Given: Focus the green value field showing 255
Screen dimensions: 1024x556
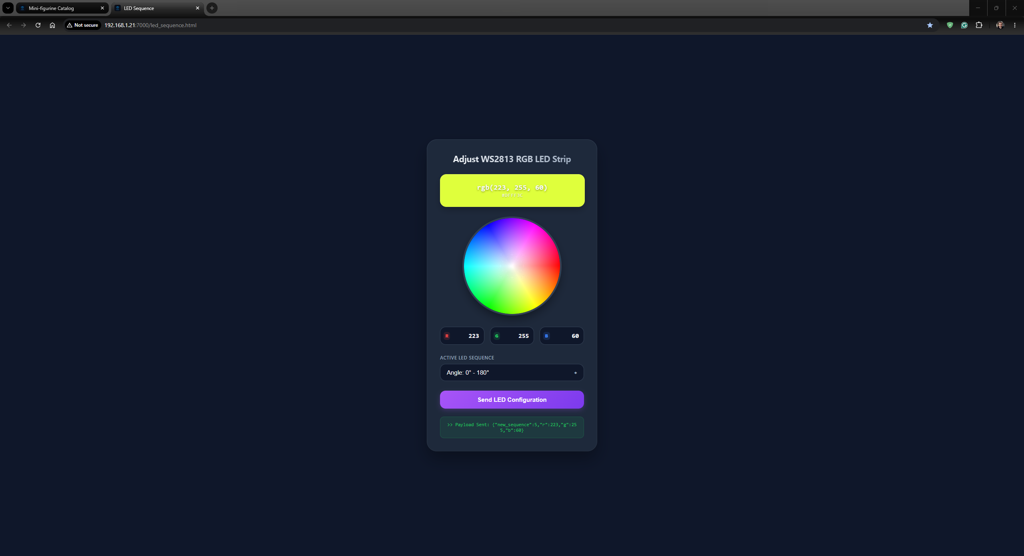Looking at the screenshot, I should pyautogui.click(x=511, y=336).
